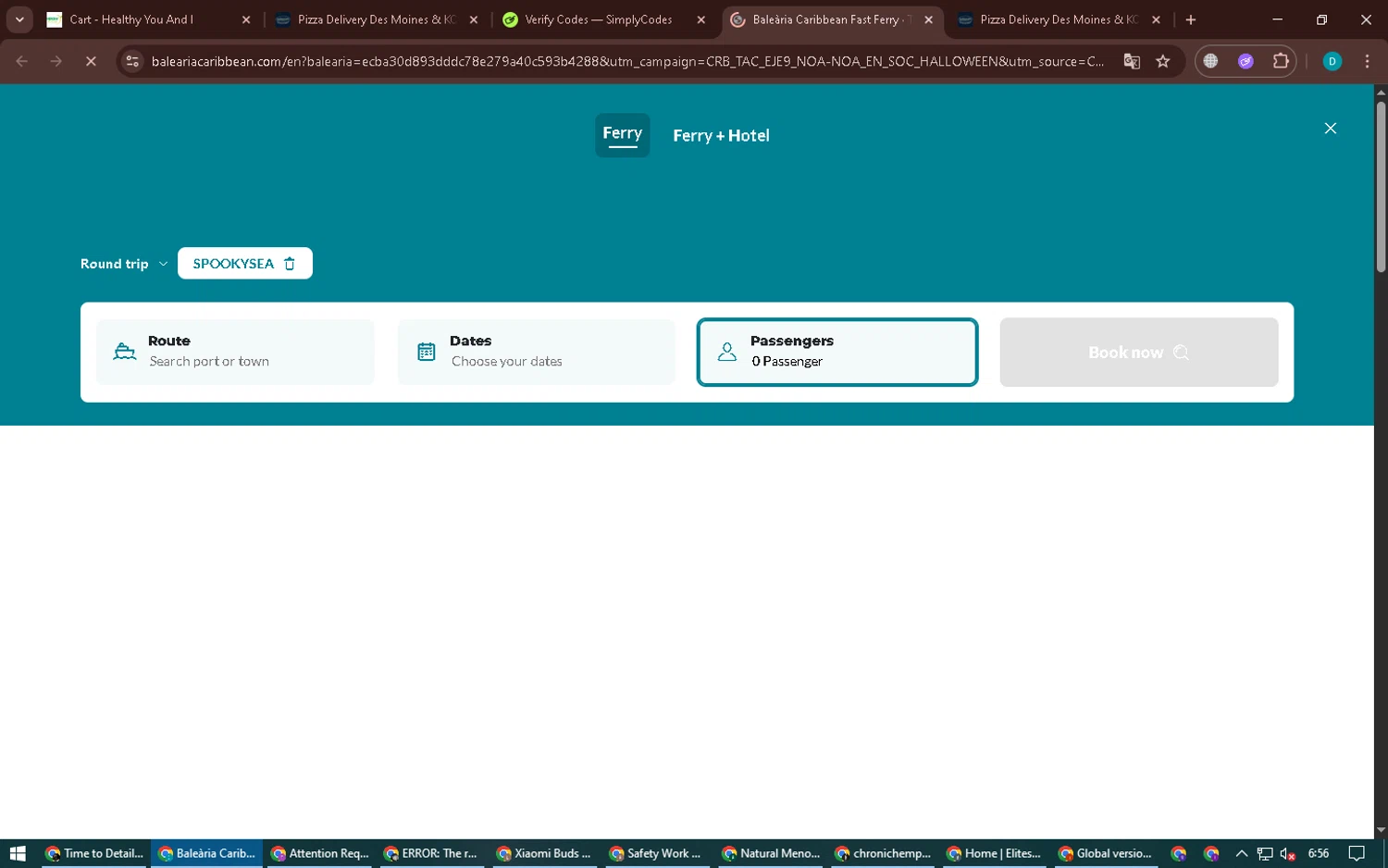1388x868 pixels.
Task: Click the address bar URL
Action: (x=627, y=61)
